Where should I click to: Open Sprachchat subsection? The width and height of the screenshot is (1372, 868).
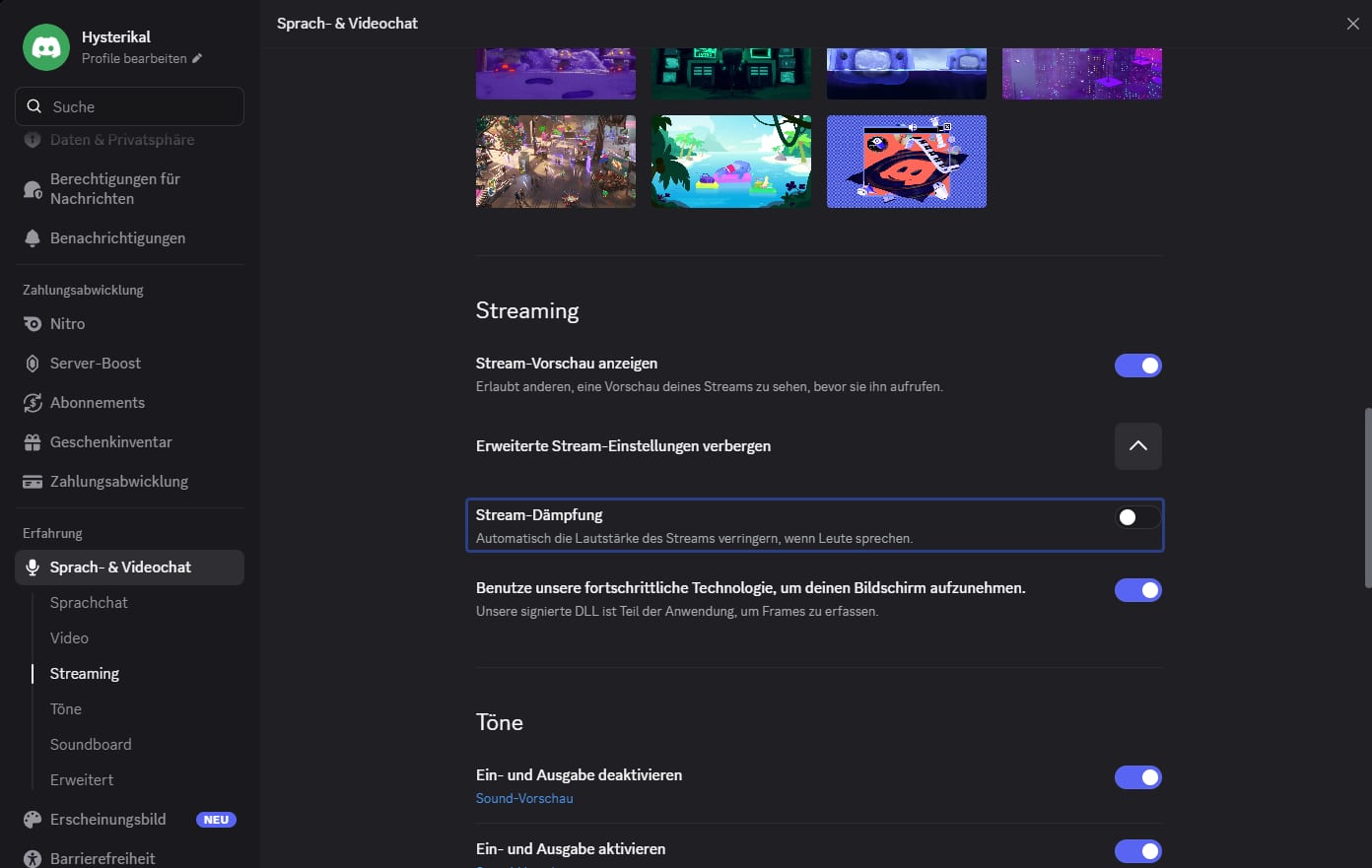click(89, 603)
